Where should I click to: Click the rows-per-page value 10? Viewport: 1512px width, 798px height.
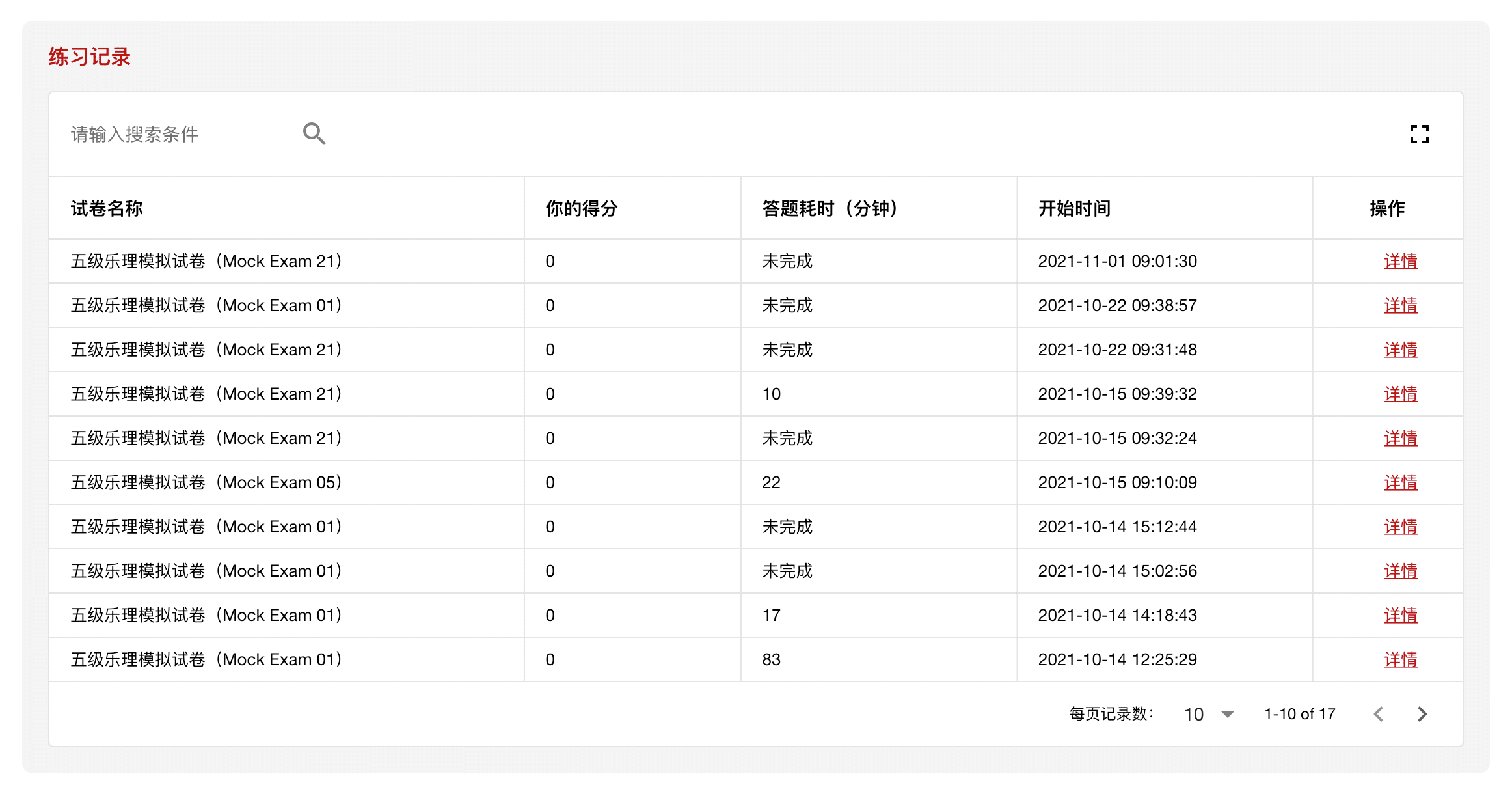[1194, 714]
